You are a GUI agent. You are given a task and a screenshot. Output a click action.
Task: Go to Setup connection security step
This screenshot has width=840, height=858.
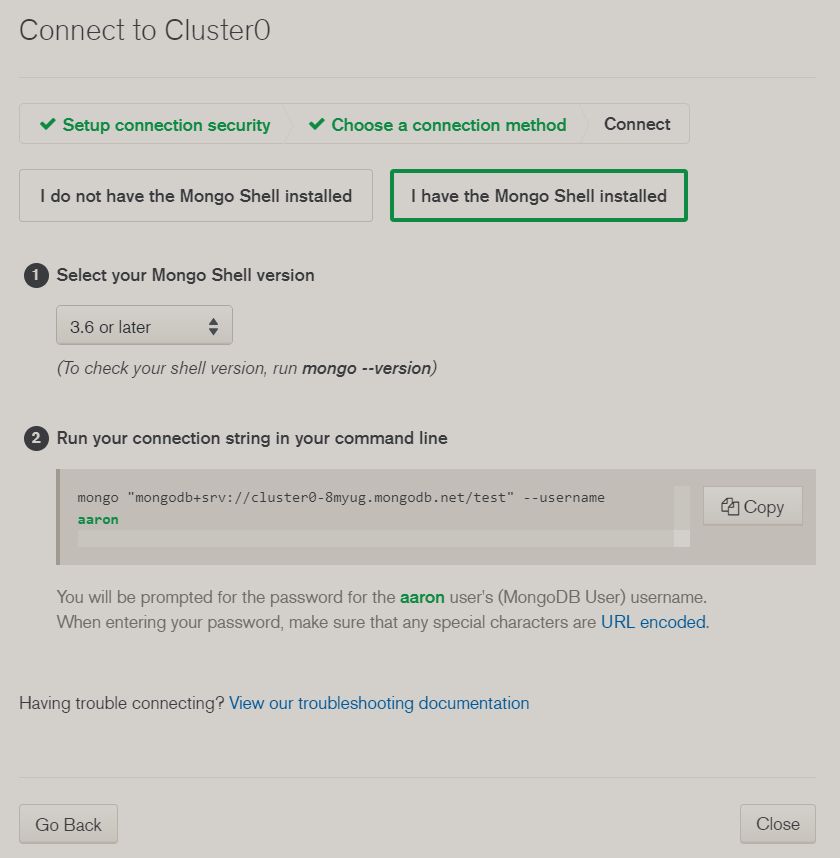tap(166, 125)
